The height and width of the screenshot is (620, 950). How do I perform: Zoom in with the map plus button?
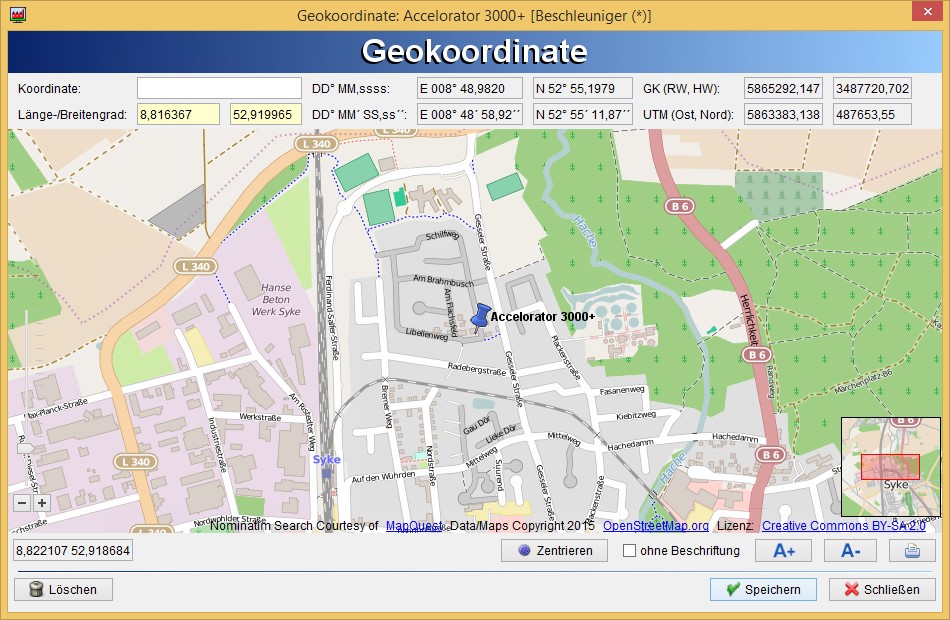coord(41,503)
